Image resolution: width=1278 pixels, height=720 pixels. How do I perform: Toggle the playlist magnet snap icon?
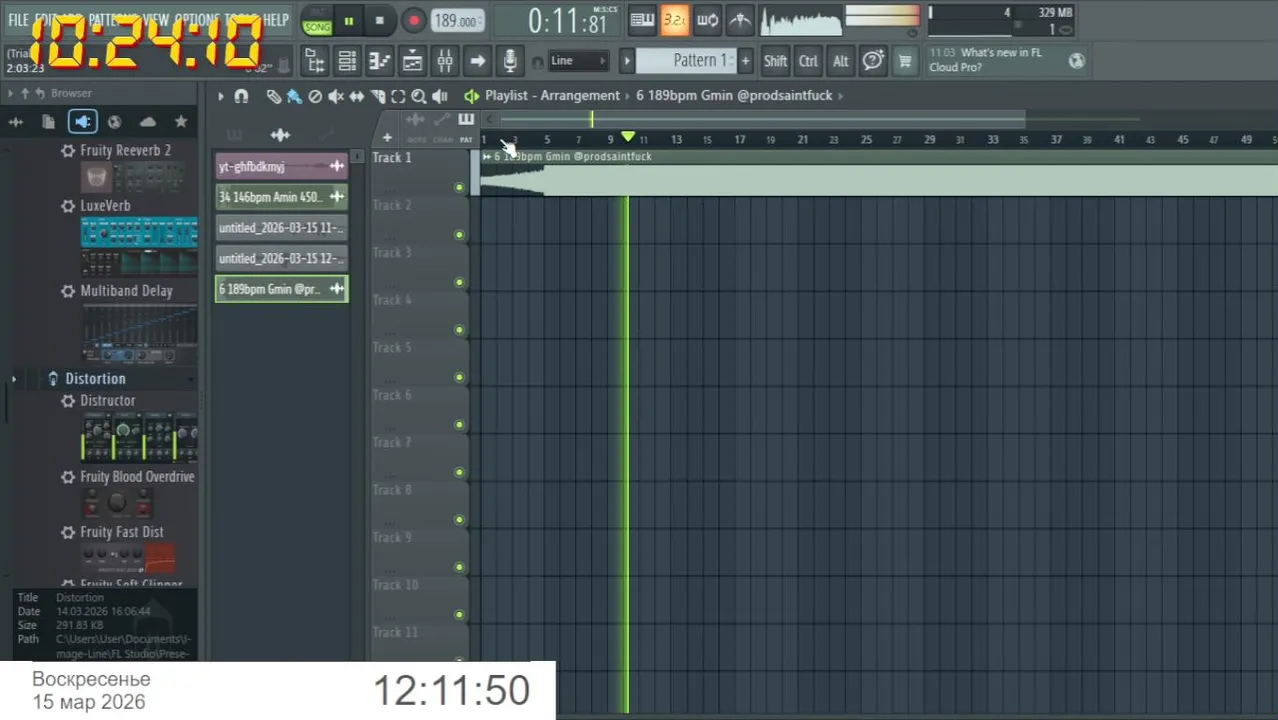tap(241, 96)
